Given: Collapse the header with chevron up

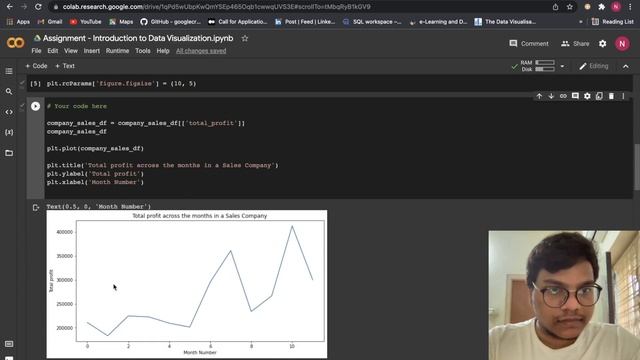Looking at the screenshot, I should pos(626,66).
